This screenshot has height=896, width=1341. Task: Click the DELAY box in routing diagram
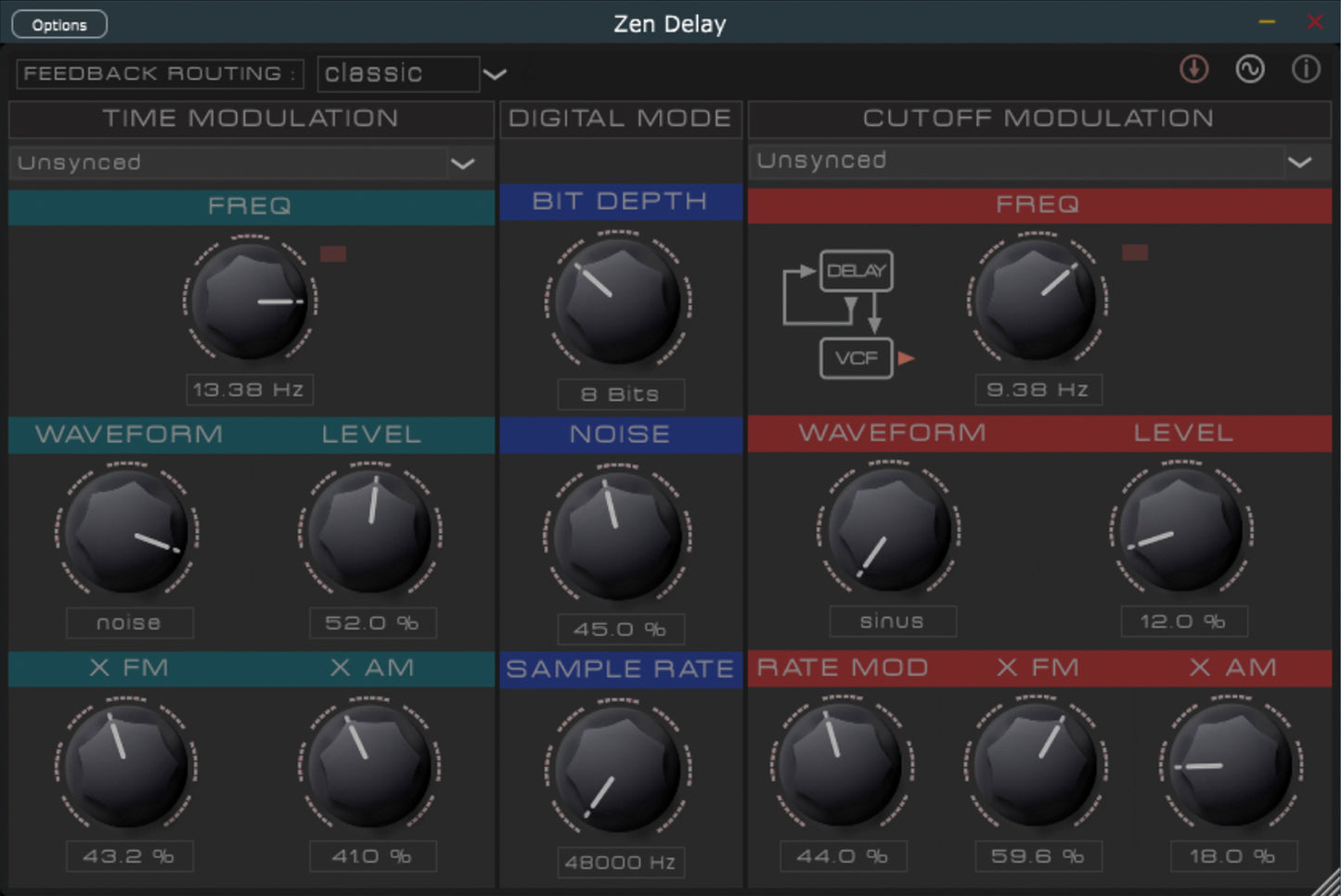857,271
